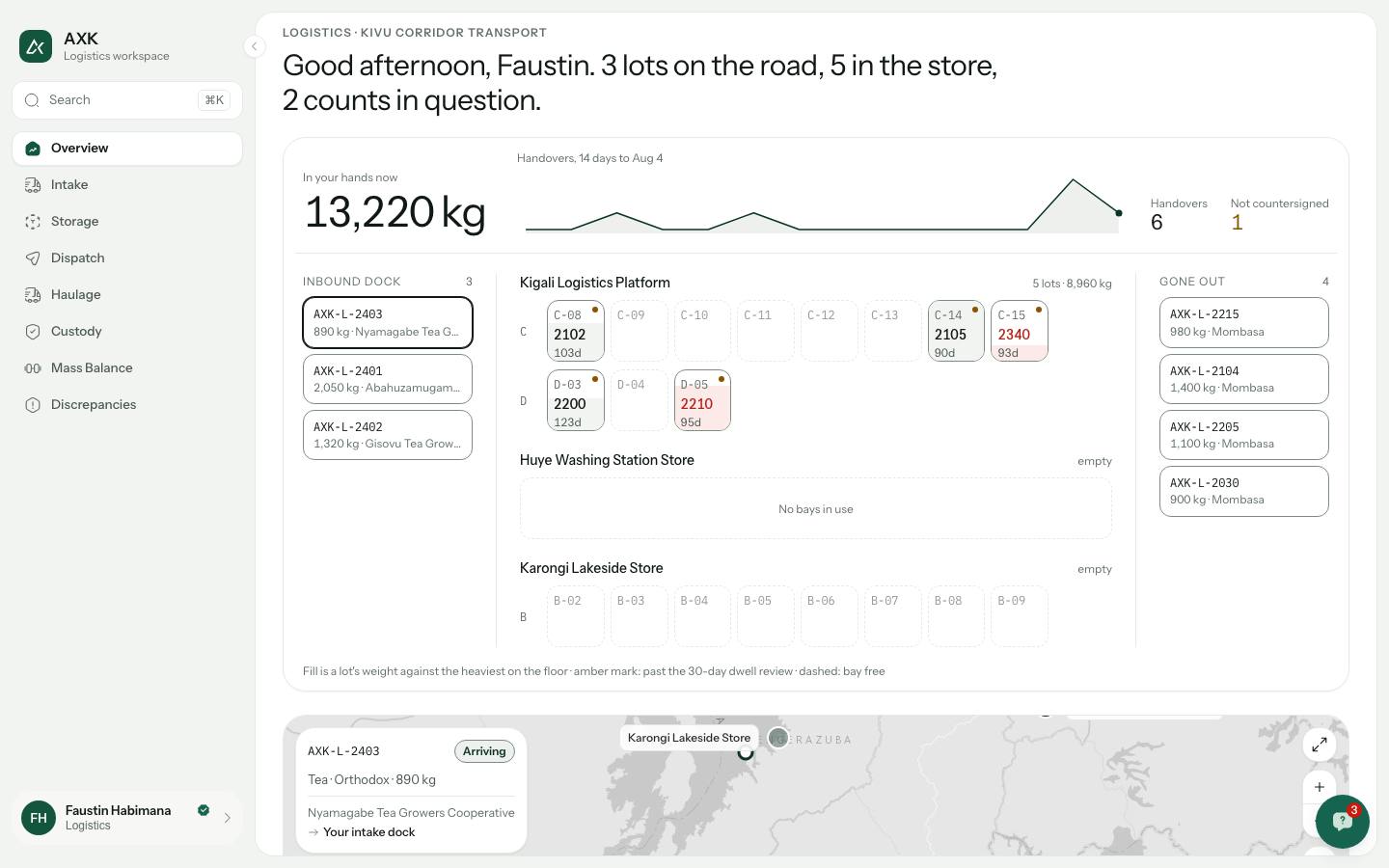Select flagged bay C-15 with lot 2340

(x=1020, y=331)
